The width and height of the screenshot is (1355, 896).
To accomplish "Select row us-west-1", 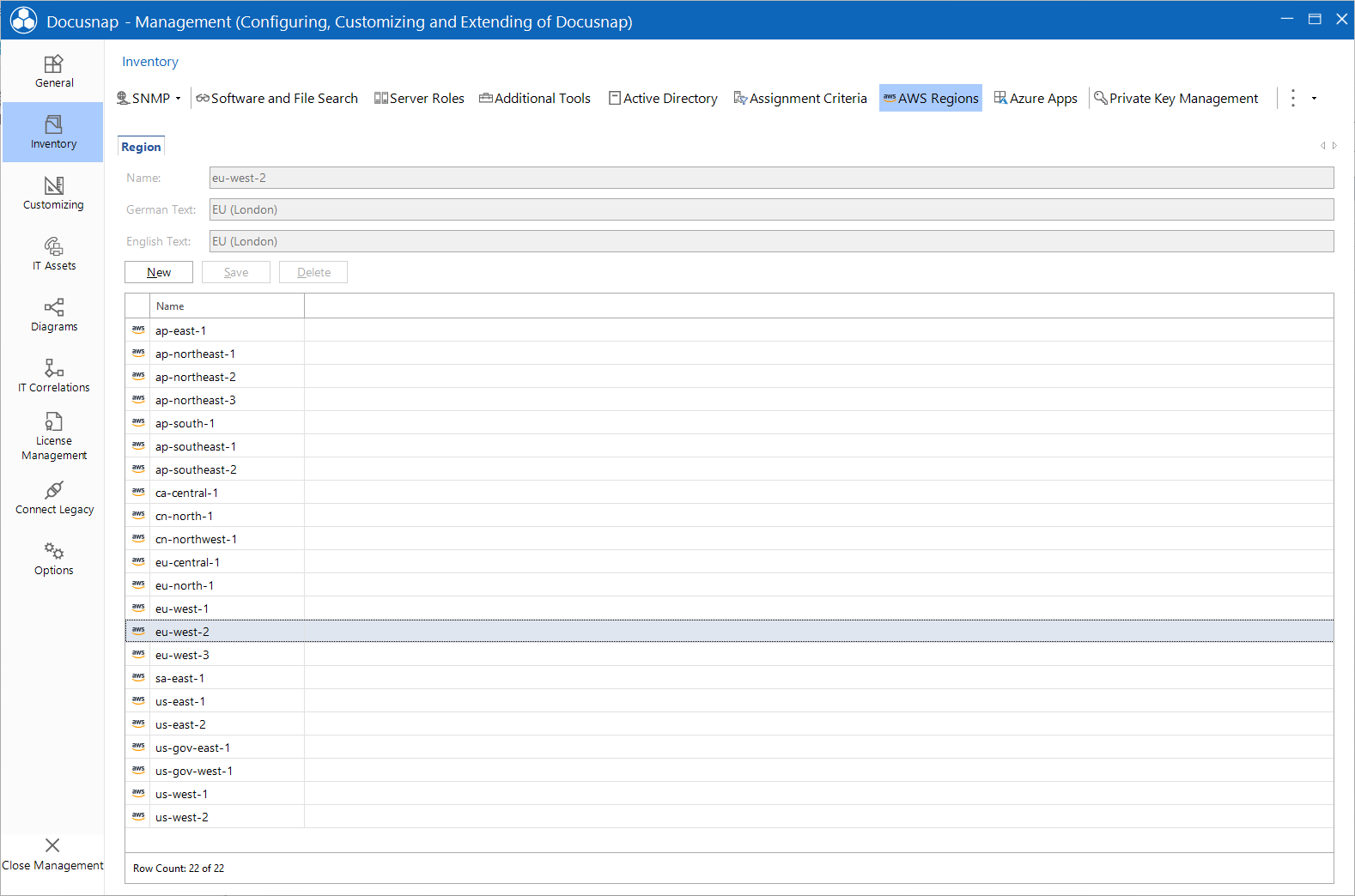I will point(729,794).
